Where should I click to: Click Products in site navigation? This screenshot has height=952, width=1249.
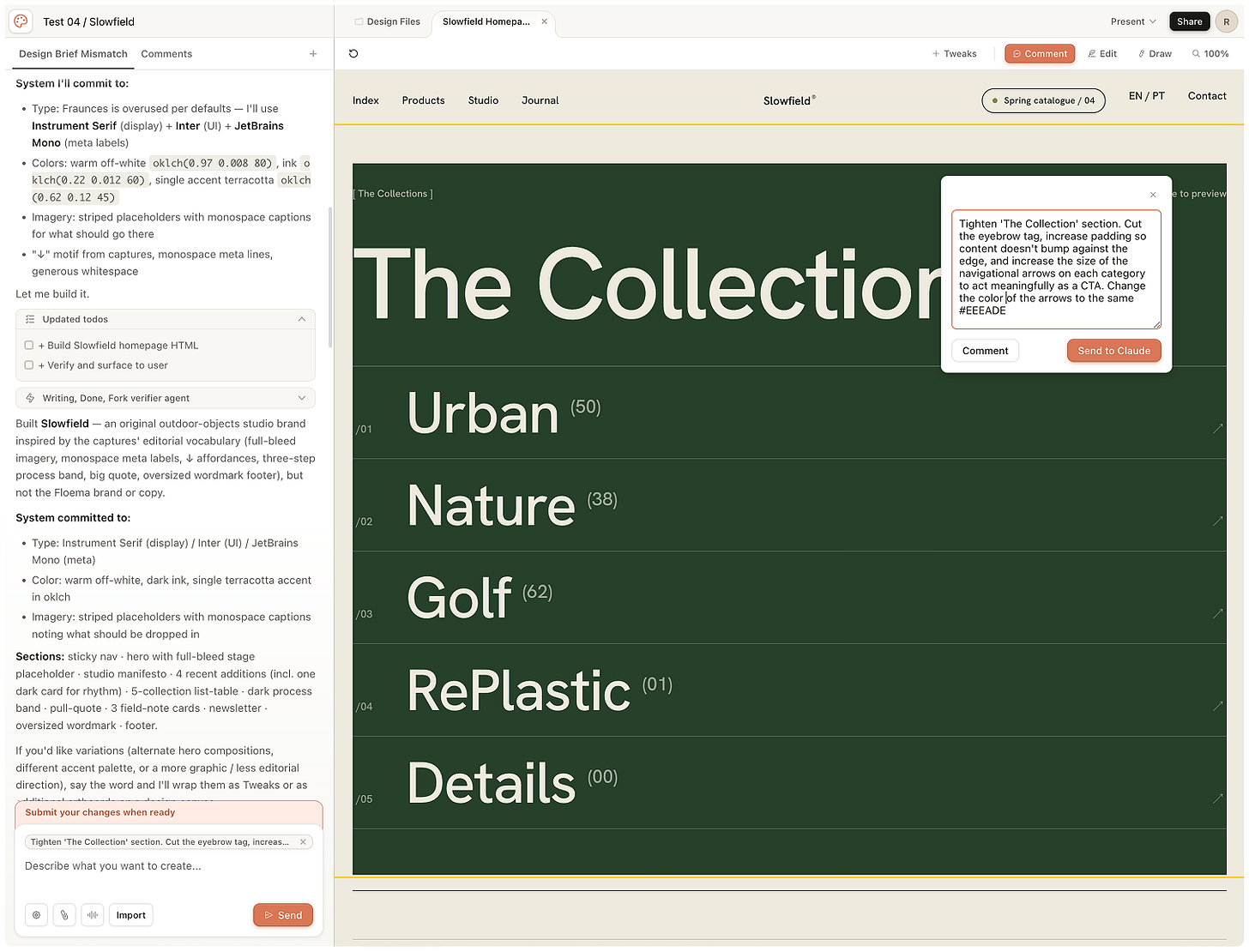(423, 100)
